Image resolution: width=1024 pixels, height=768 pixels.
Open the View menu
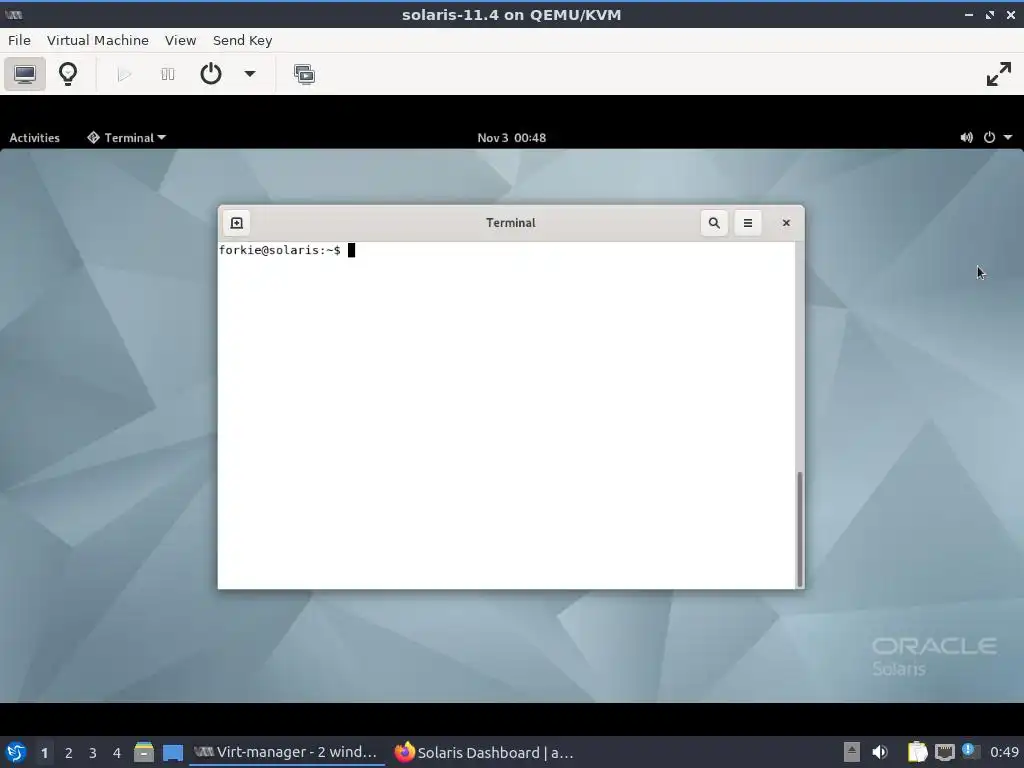click(x=180, y=40)
